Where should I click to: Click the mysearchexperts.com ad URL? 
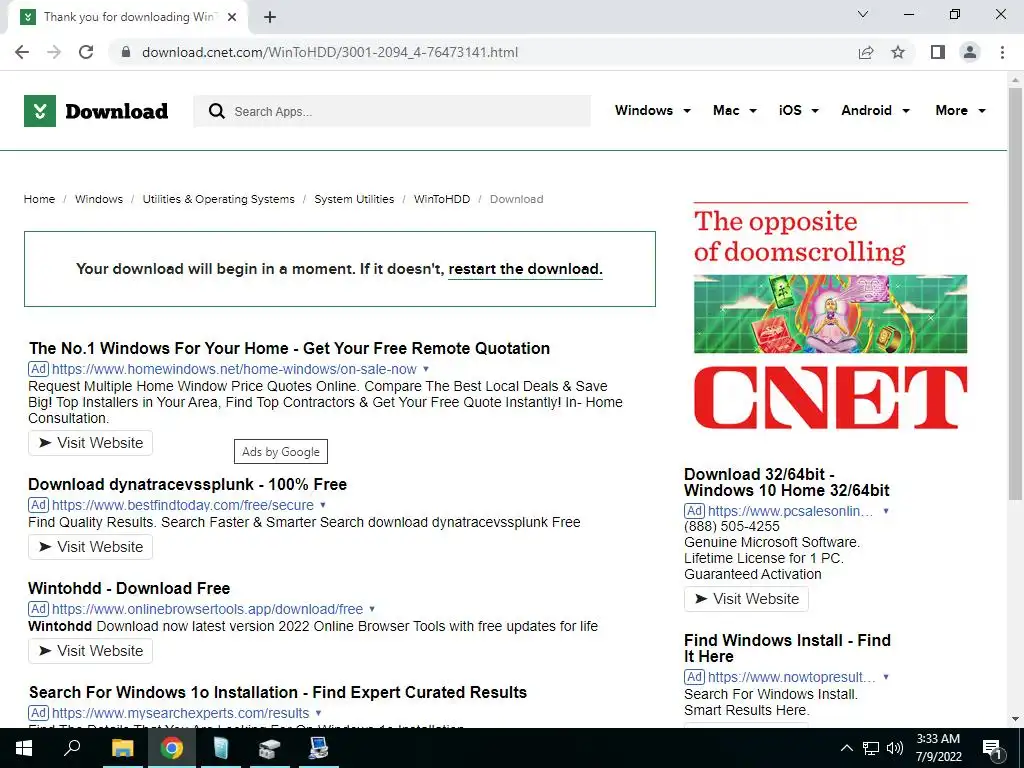tap(180, 713)
